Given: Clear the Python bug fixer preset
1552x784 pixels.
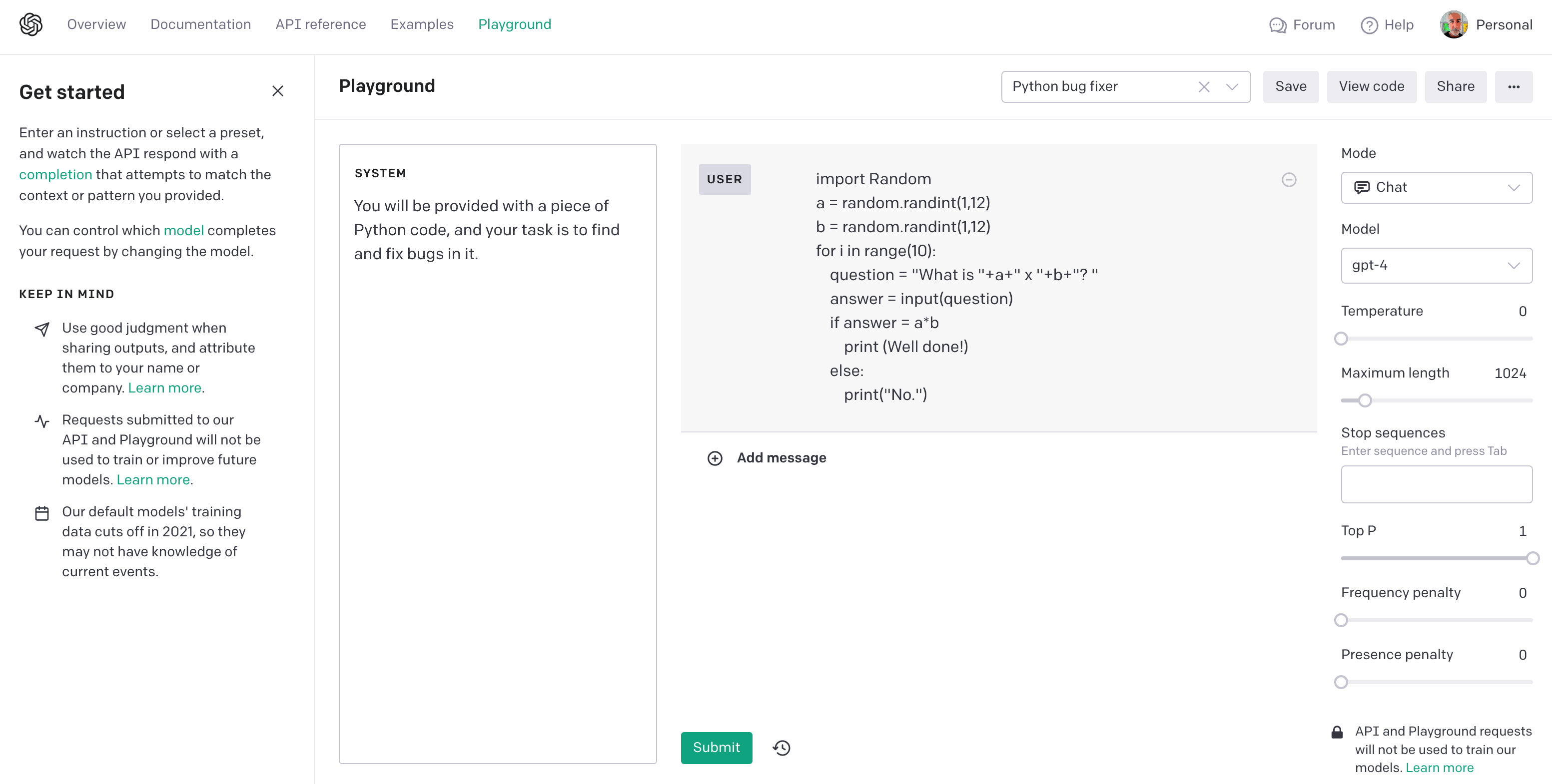Looking at the screenshot, I should tap(1204, 87).
